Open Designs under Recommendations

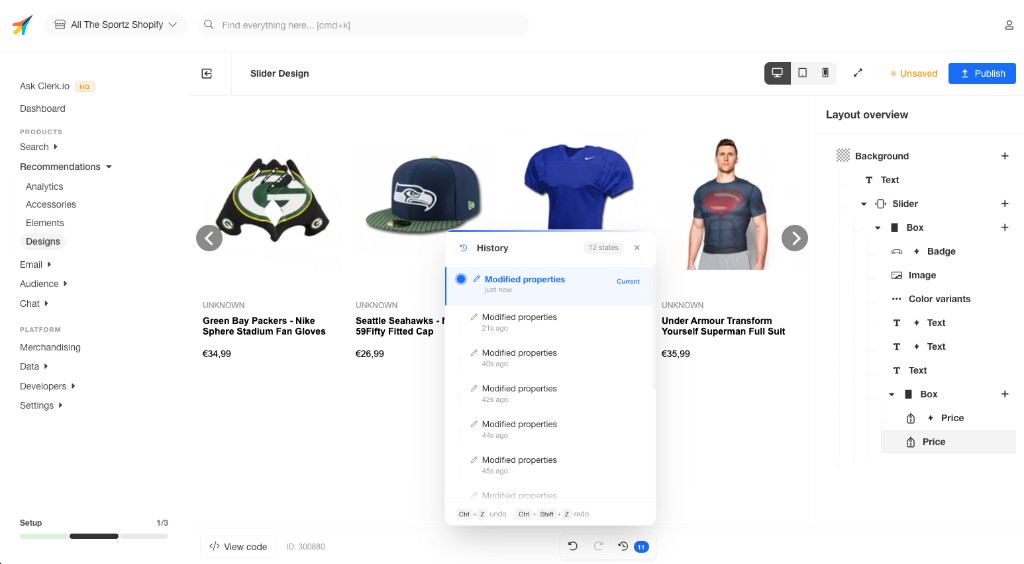[43, 242]
